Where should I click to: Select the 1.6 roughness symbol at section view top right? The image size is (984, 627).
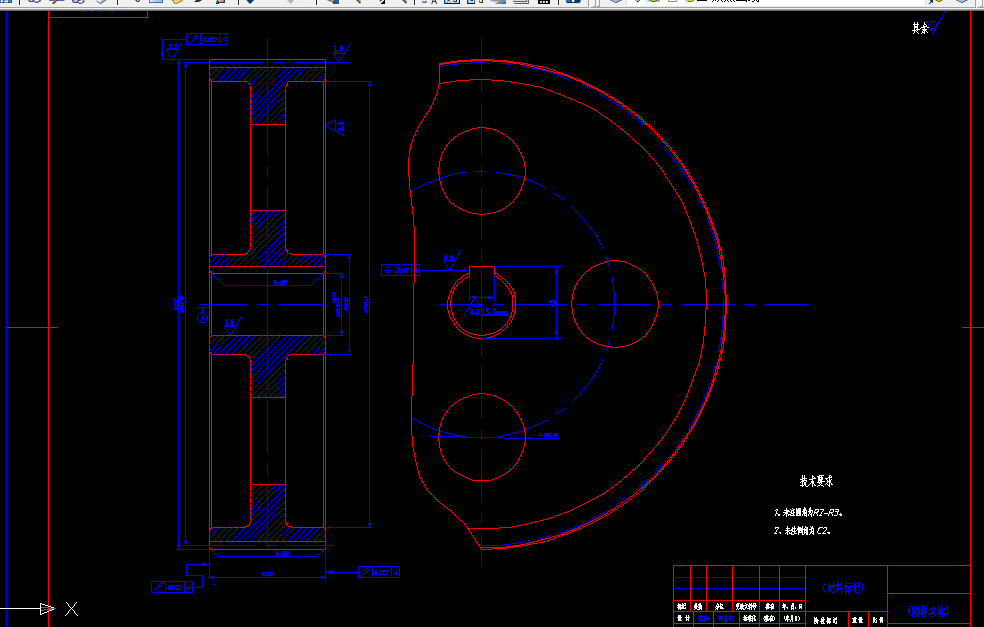[x=340, y=52]
